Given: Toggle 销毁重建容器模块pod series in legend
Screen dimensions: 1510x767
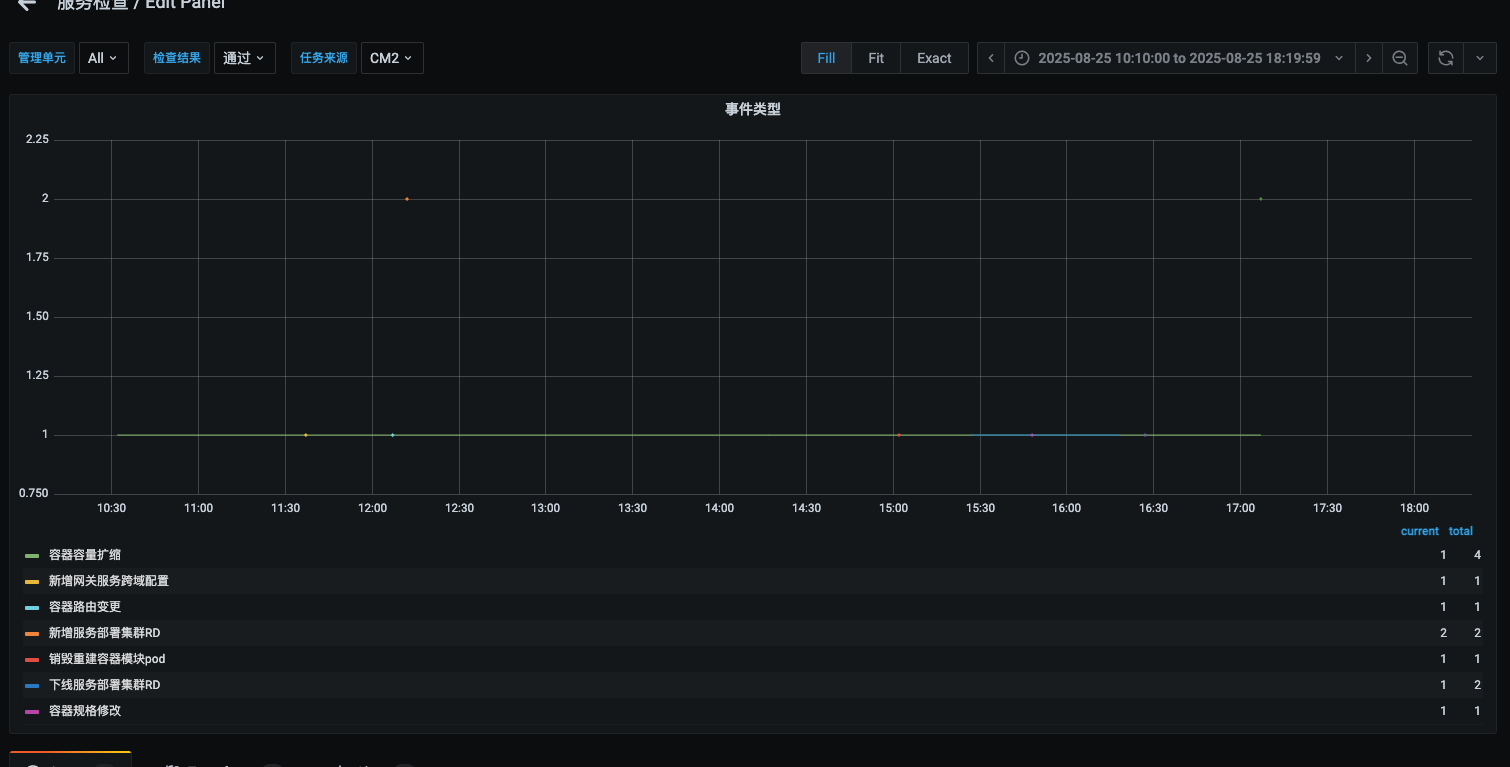Looking at the screenshot, I should coord(107,659).
